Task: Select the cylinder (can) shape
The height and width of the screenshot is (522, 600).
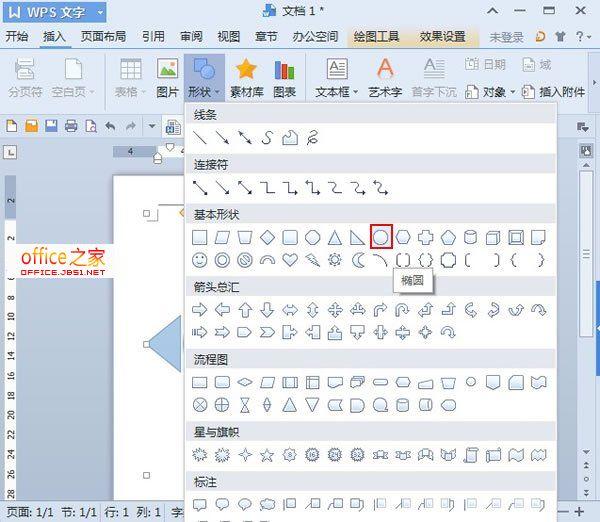Action: (470, 238)
